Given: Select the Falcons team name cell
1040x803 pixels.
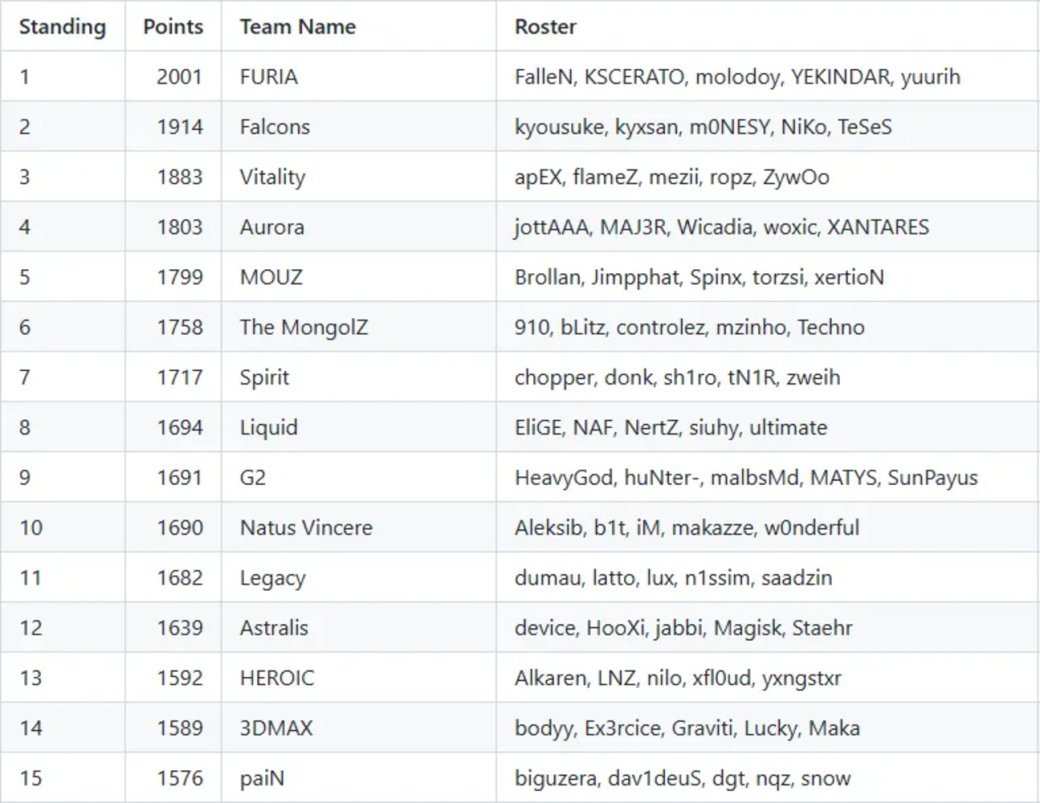Looking at the screenshot, I should pyautogui.click(x=275, y=127).
